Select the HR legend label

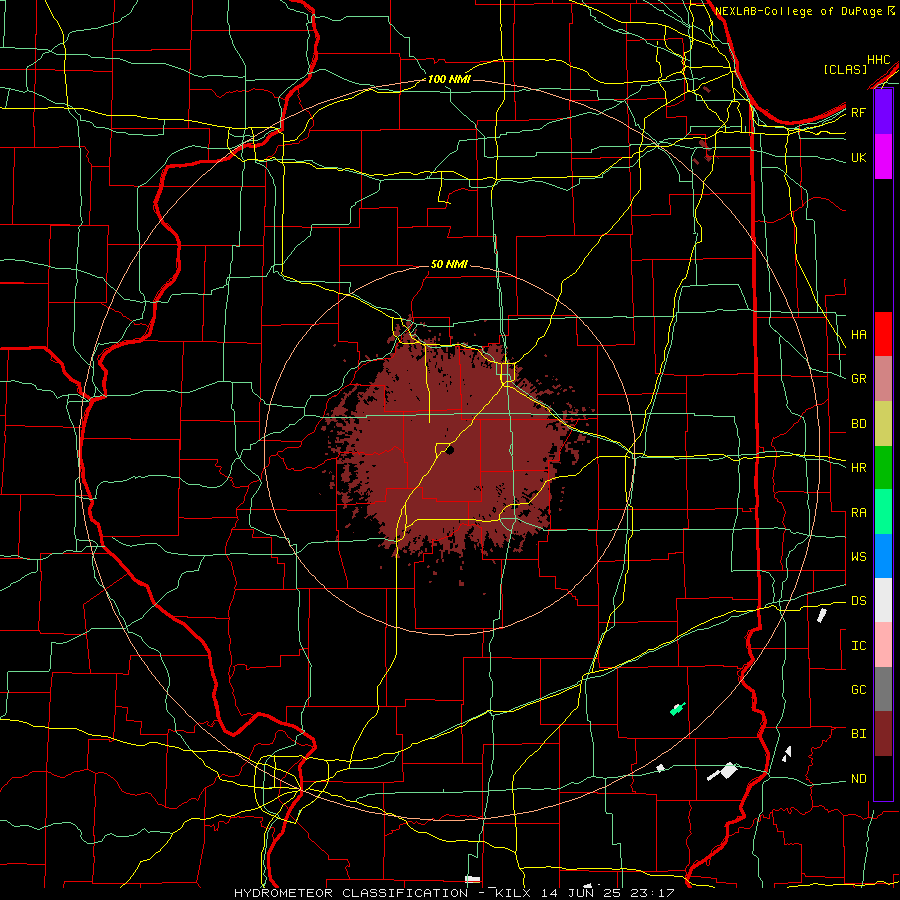pos(858,468)
